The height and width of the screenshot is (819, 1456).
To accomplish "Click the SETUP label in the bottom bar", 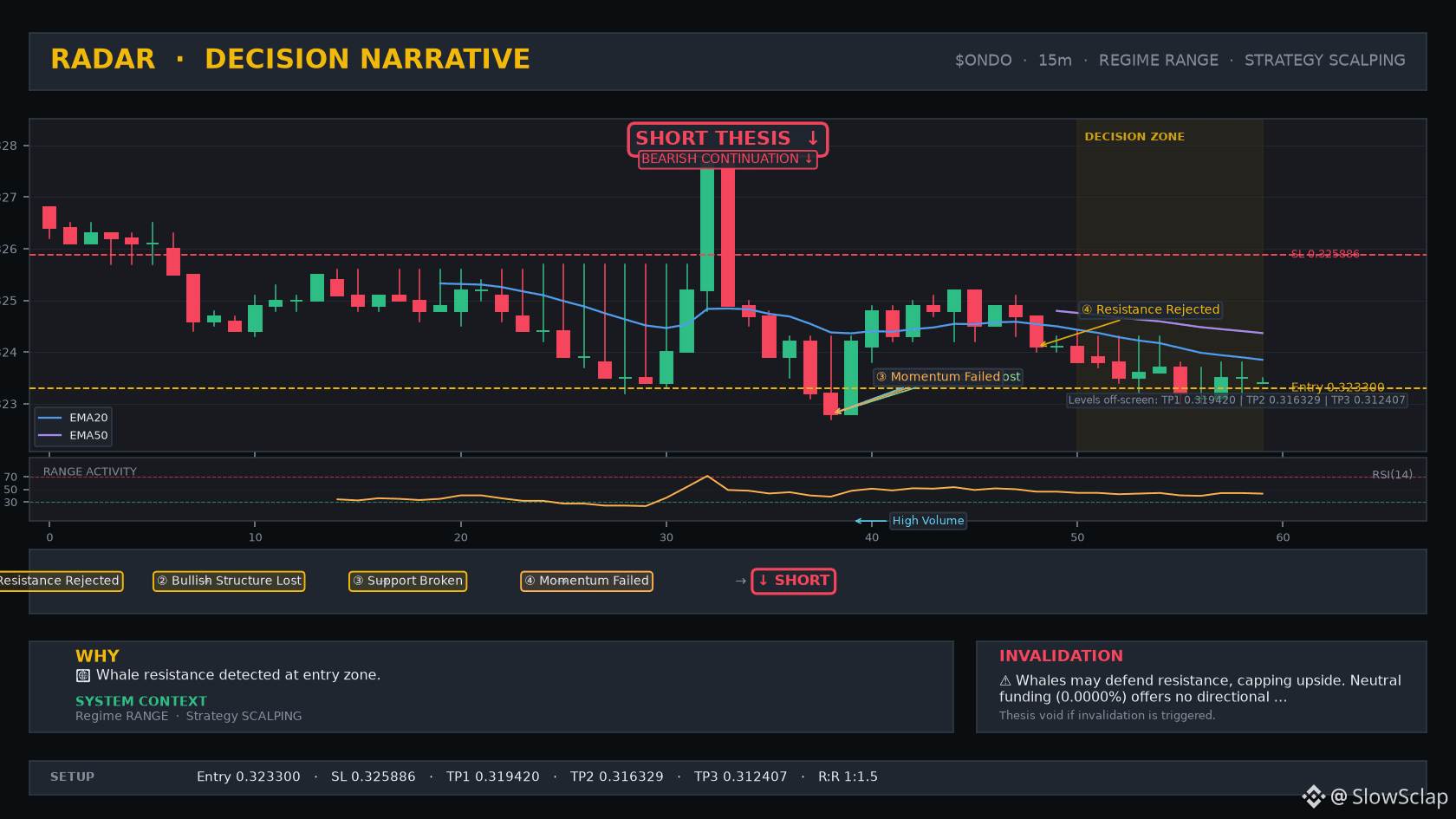I will pyautogui.click(x=72, y=777).
